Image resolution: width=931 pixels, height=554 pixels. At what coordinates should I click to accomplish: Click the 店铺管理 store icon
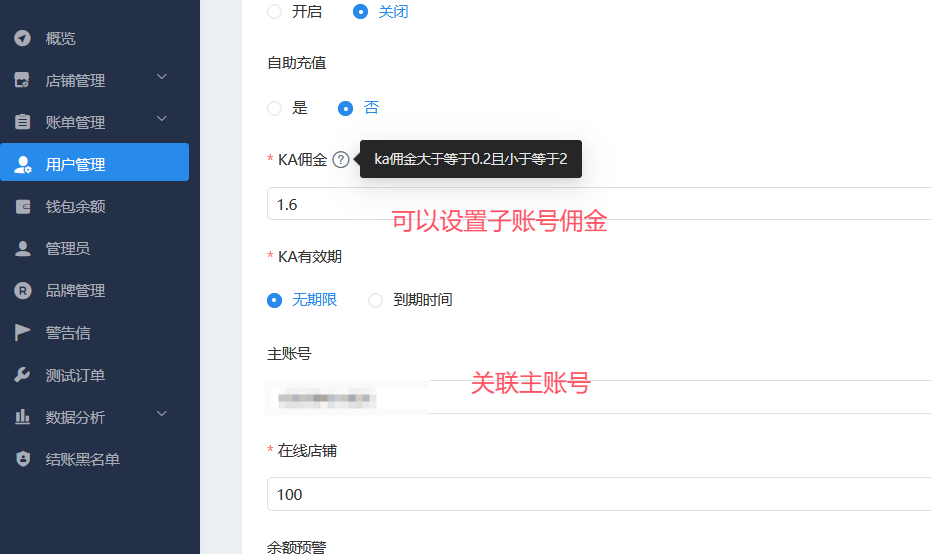pyautogui.click(x=23, y=80)
